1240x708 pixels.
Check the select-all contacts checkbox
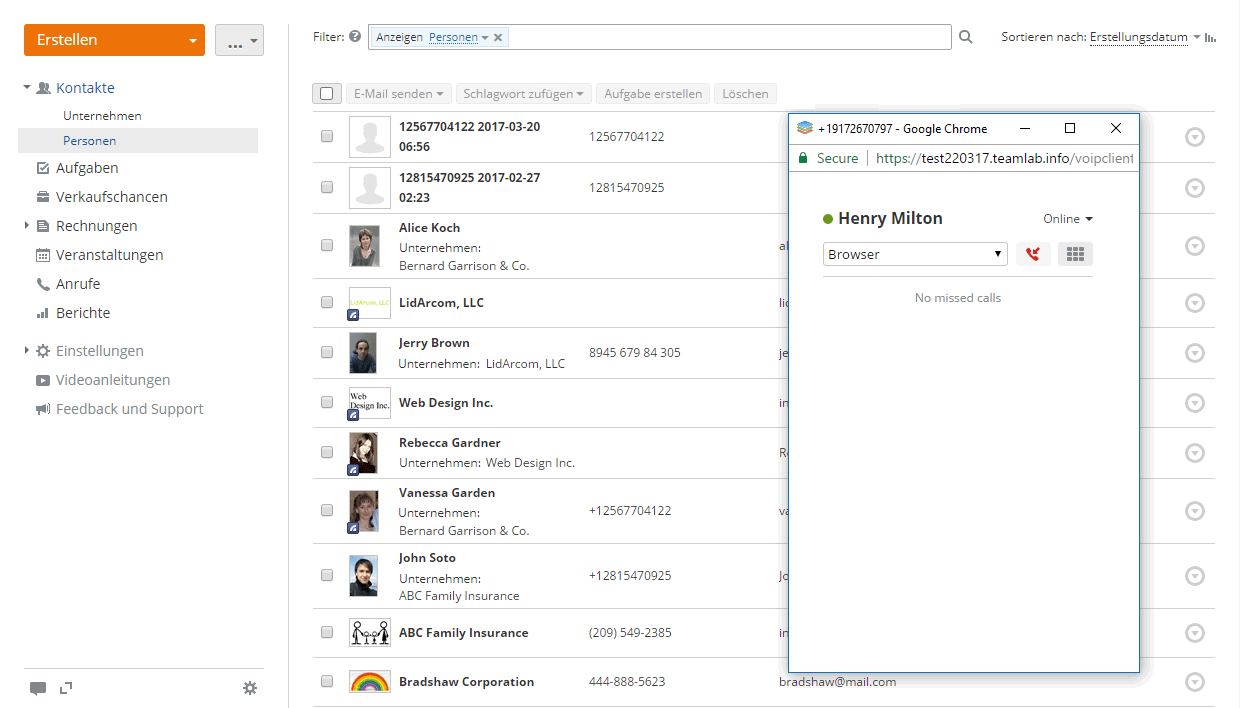click(327, 94)
